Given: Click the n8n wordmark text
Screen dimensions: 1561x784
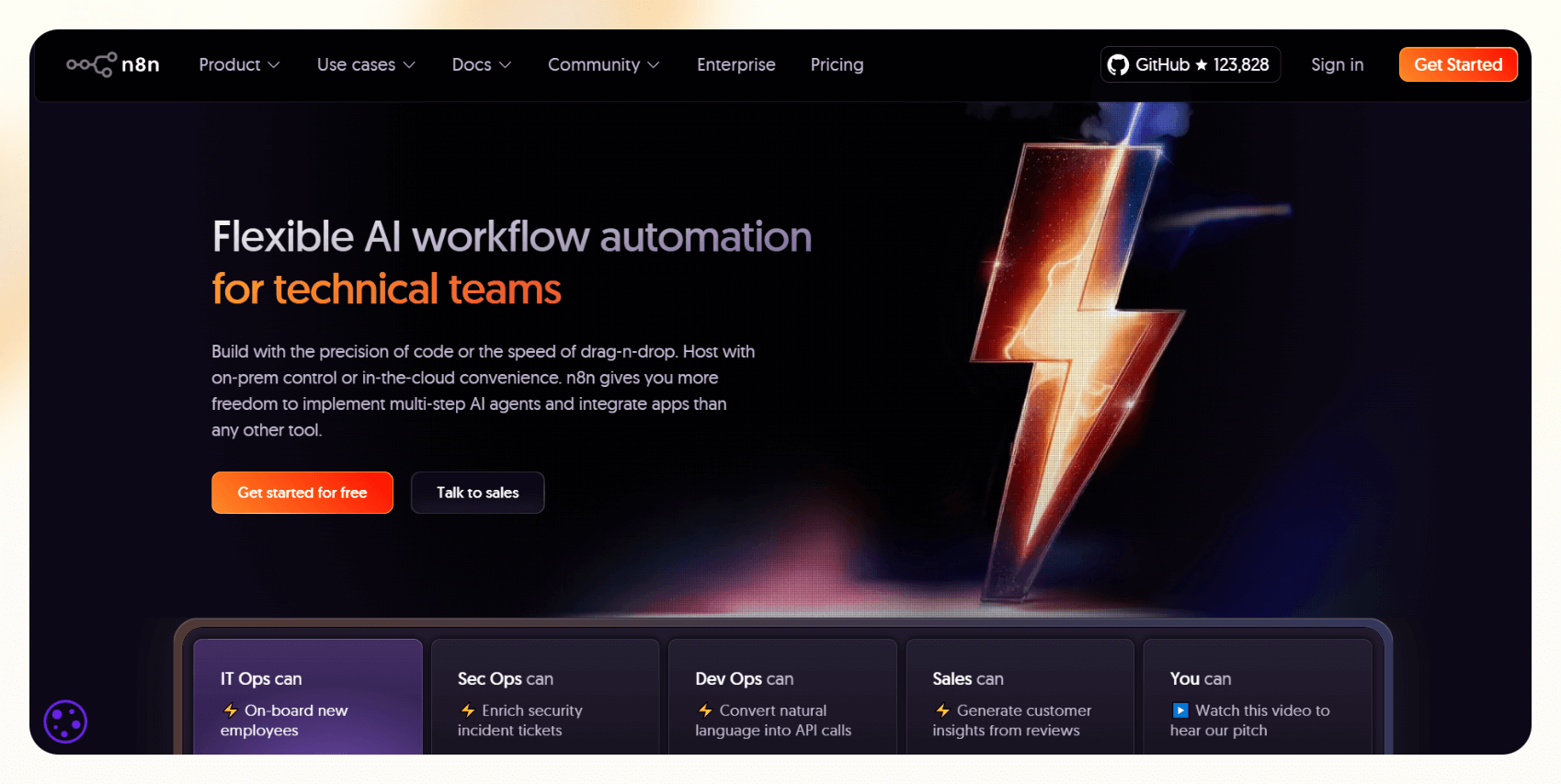Looking at the screenshot, I should (141, 64).
